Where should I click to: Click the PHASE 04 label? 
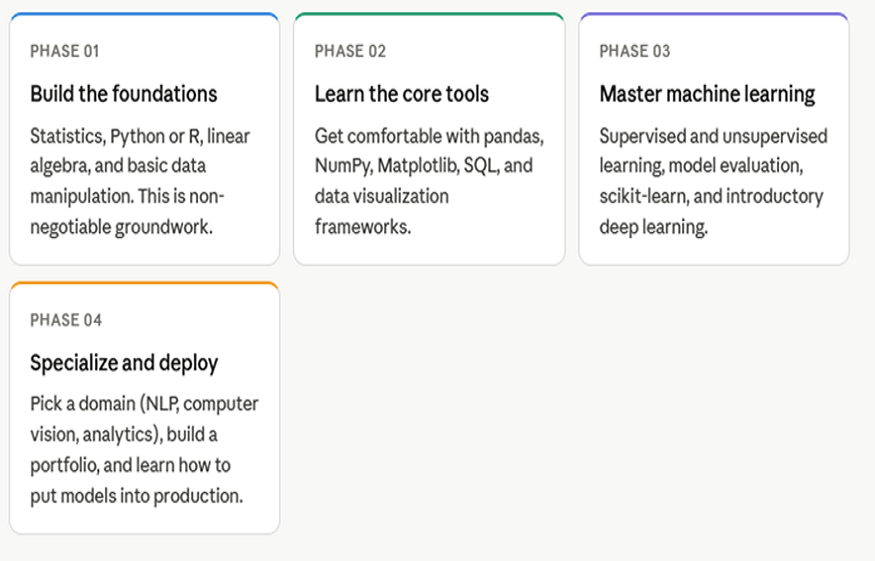[66, 320]
